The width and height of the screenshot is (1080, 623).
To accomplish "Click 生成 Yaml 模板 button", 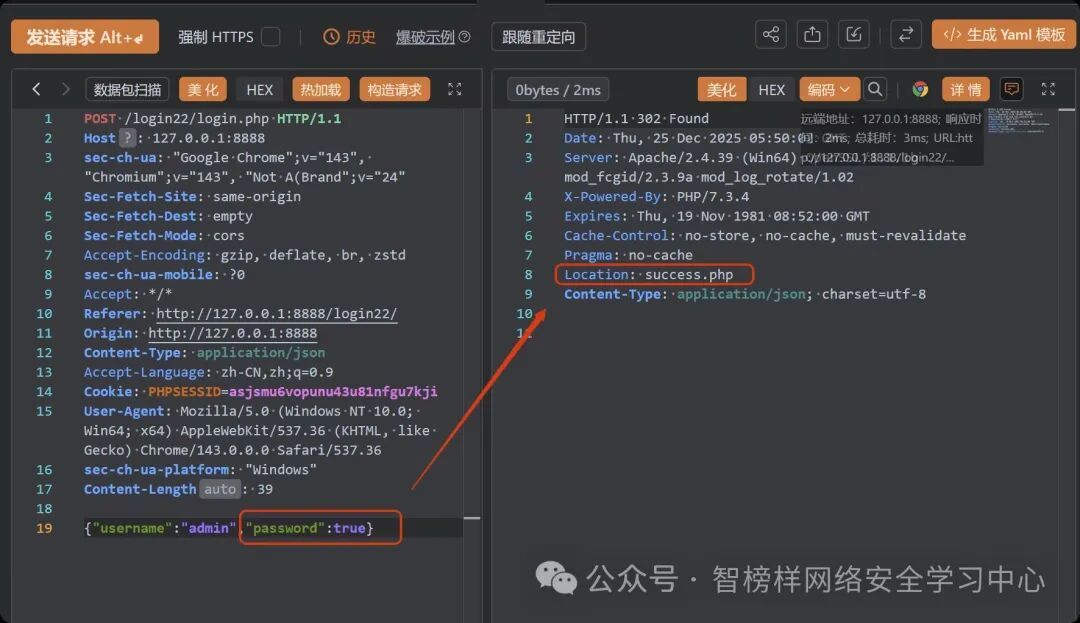I will [x=1004, y=34].
